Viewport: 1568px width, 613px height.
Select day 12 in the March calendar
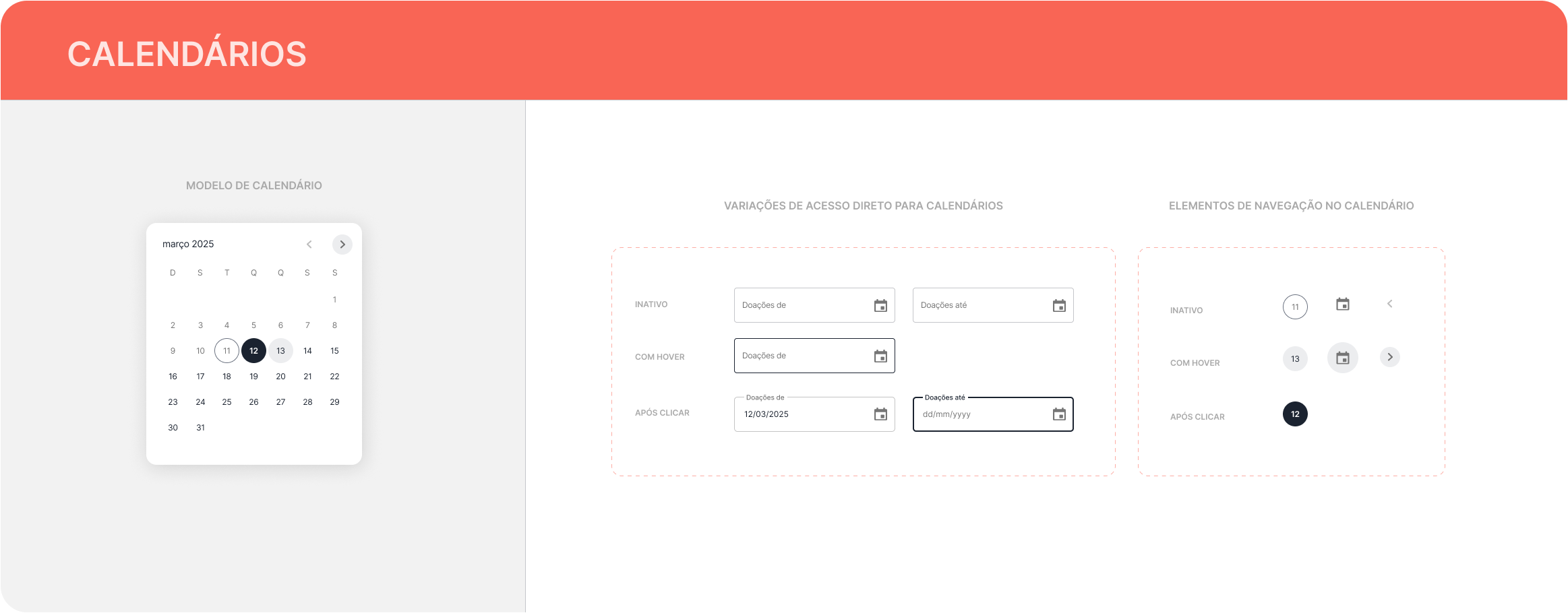pyautogui.click(x=253, y=351)
